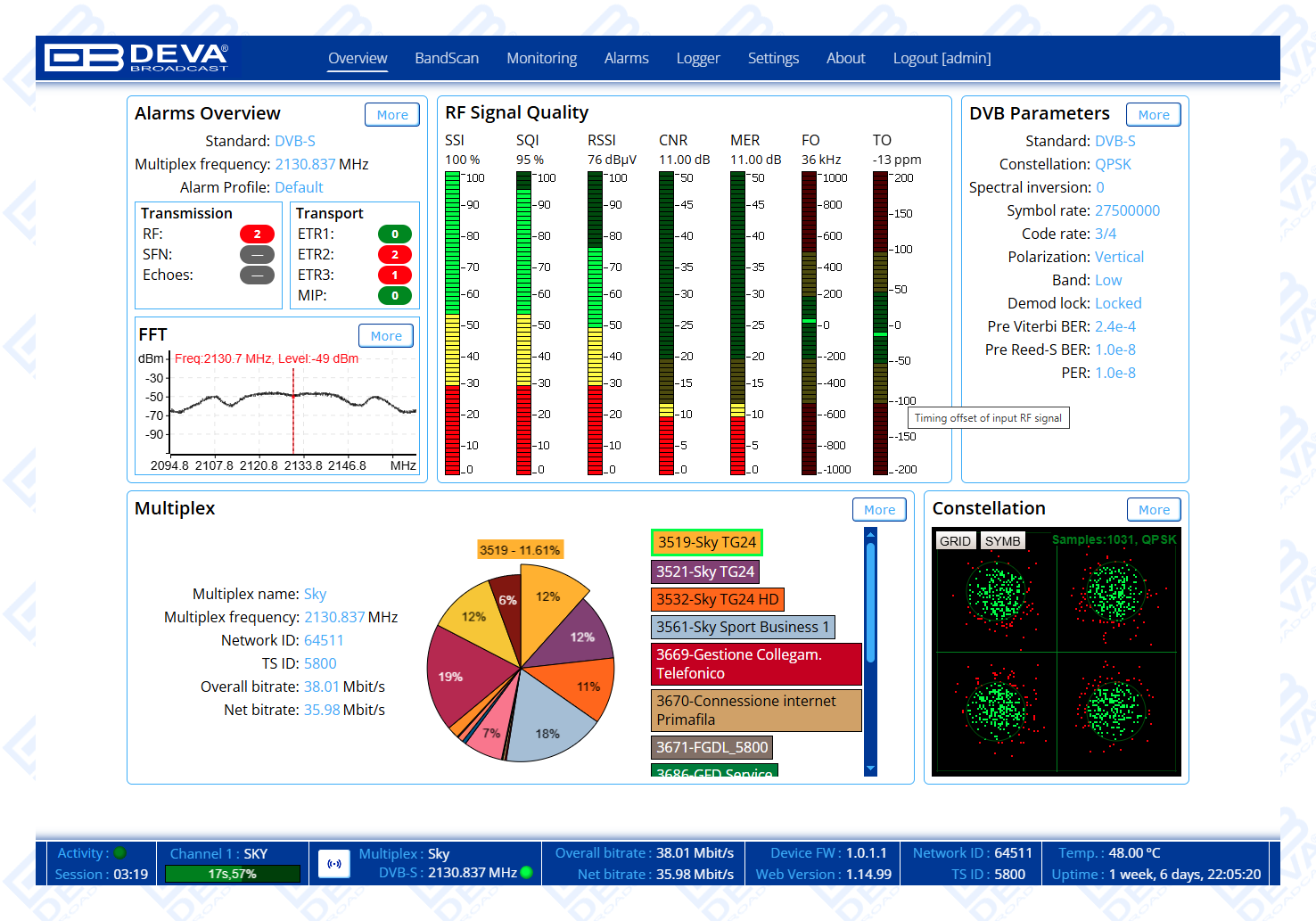The height and width of the screenshot is (921, 1316).
Task: Toggle the SYMB option on constellation
Action: click(x=1002, y=541)
